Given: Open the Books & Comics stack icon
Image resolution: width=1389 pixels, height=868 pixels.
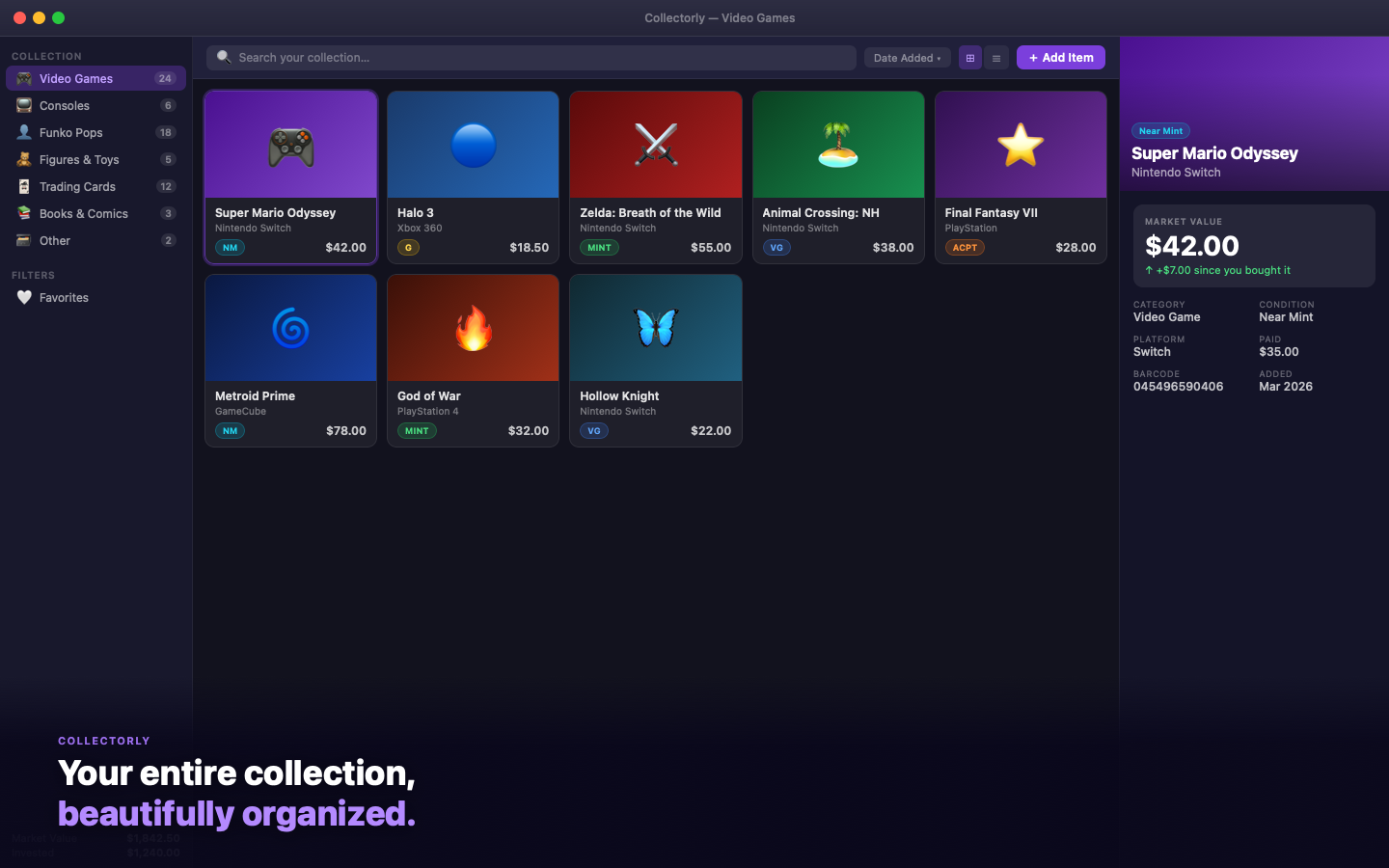Looking at the screenshot, I should [x=23, y=213].
